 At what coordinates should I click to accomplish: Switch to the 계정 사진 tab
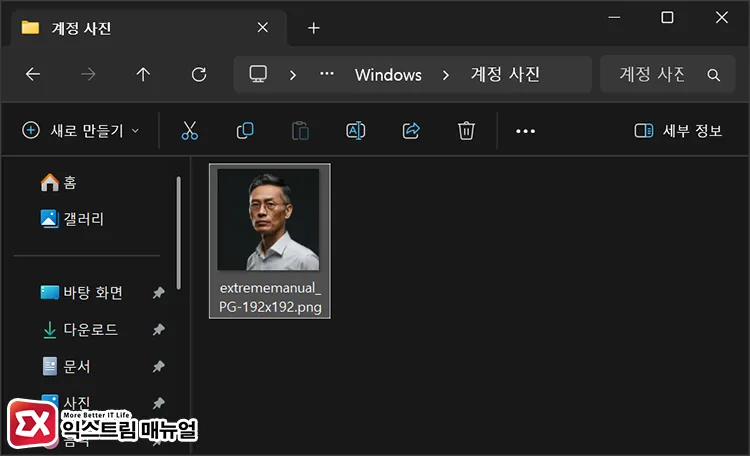pyautogui.click(x=148, y=28)
